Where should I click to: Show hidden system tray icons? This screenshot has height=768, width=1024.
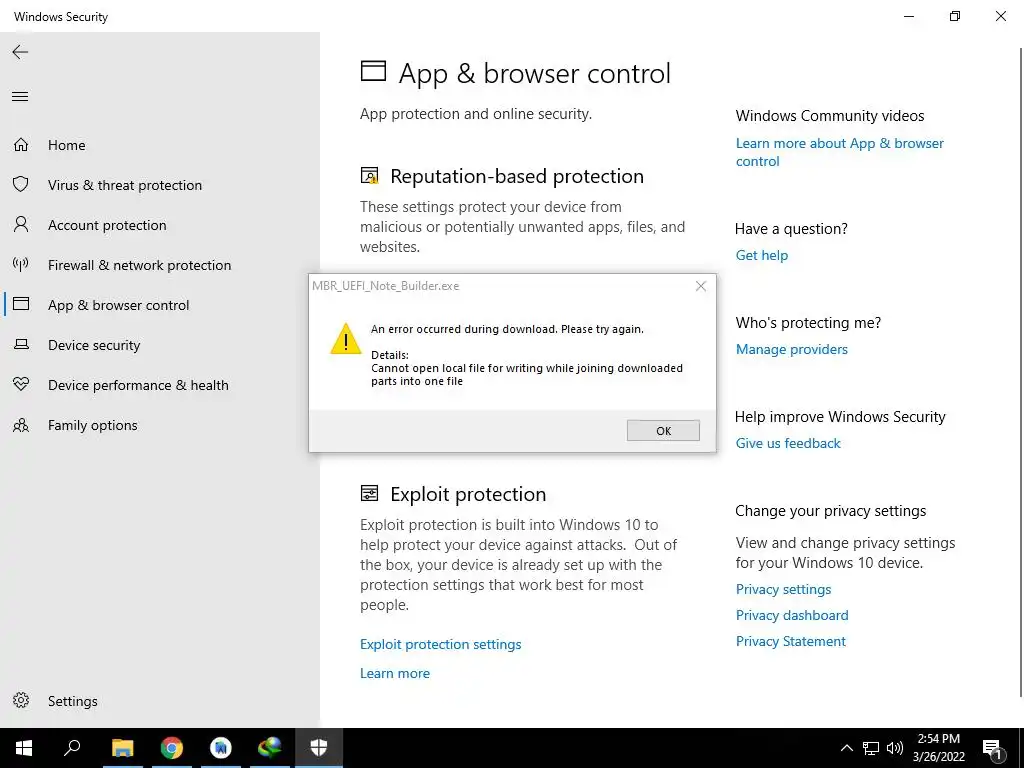tap(846, 748)
